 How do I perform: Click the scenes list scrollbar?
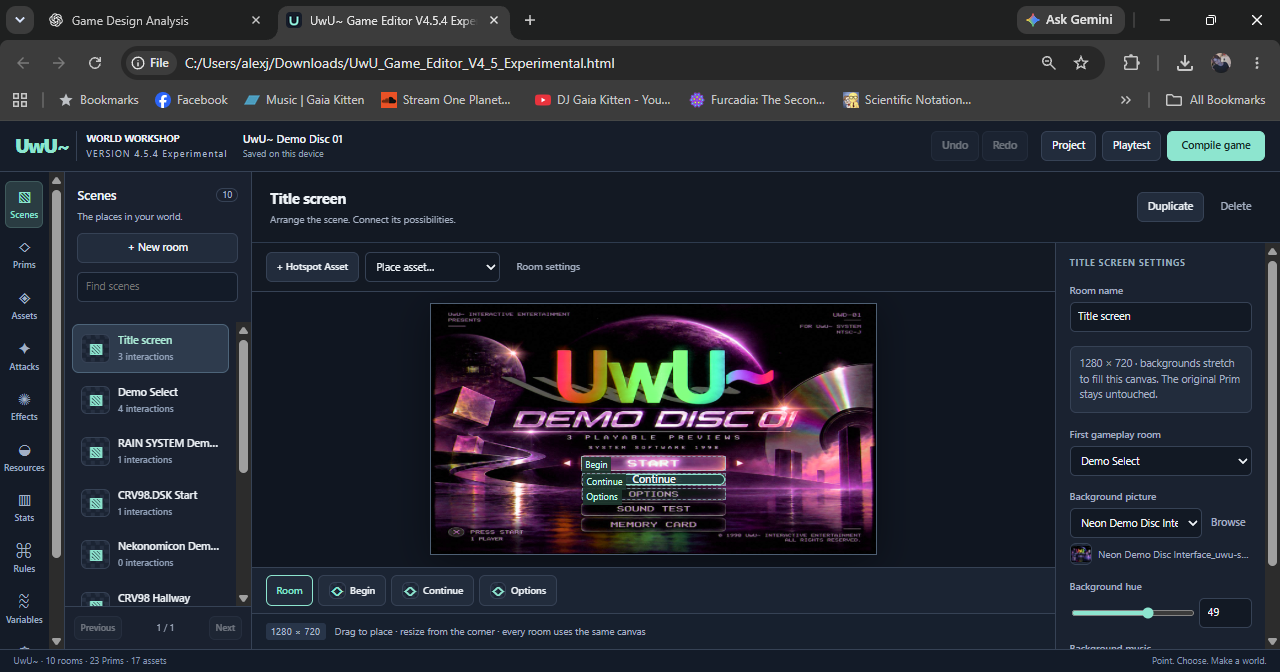click(243, 406)
